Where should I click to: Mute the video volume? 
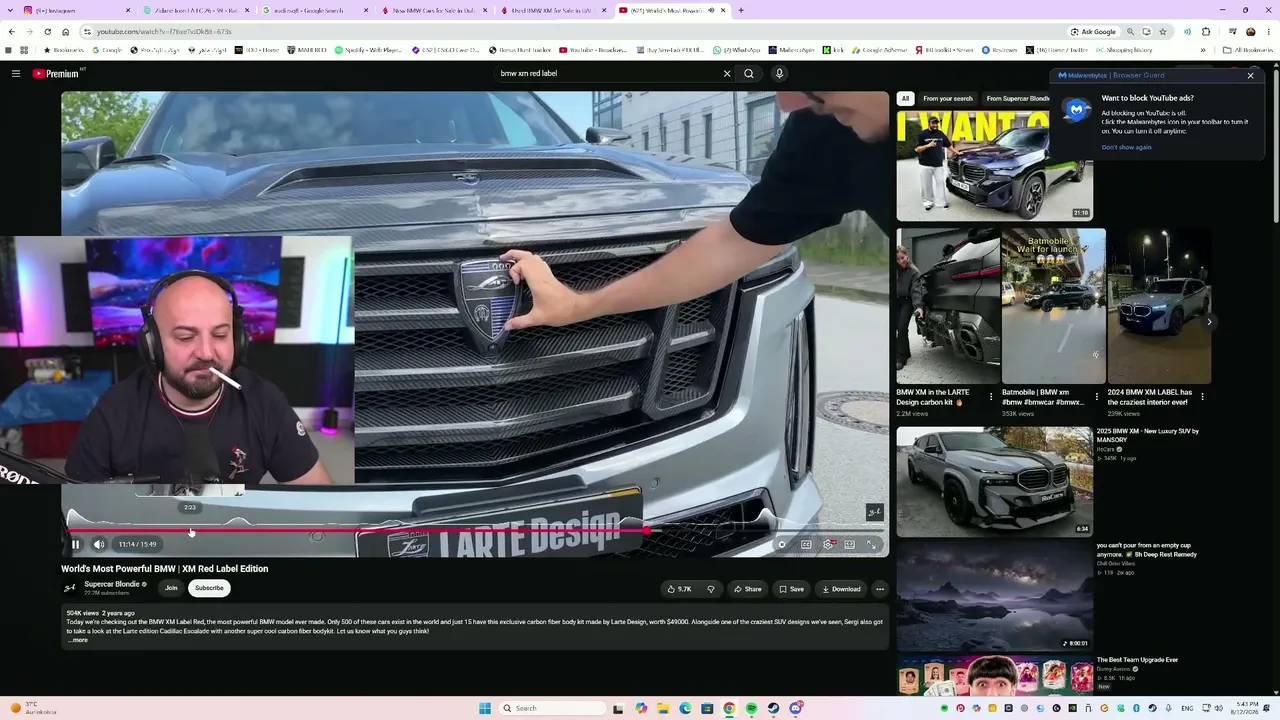[98, 544]
